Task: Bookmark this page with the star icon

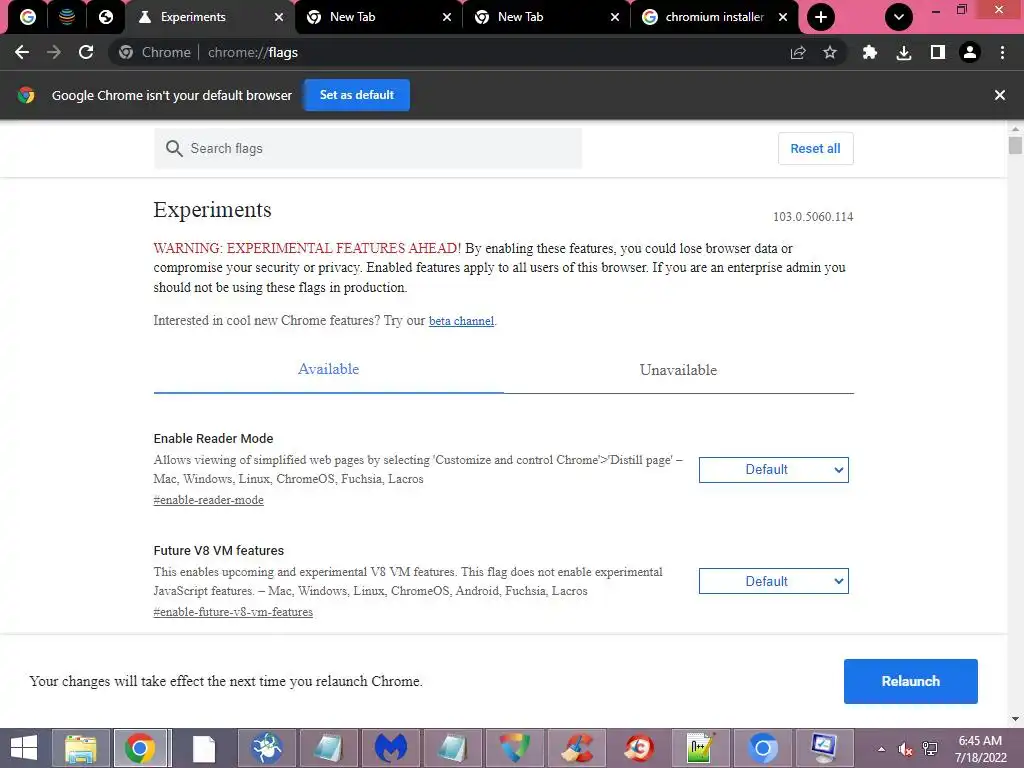Action: click(x=829, y=52)
